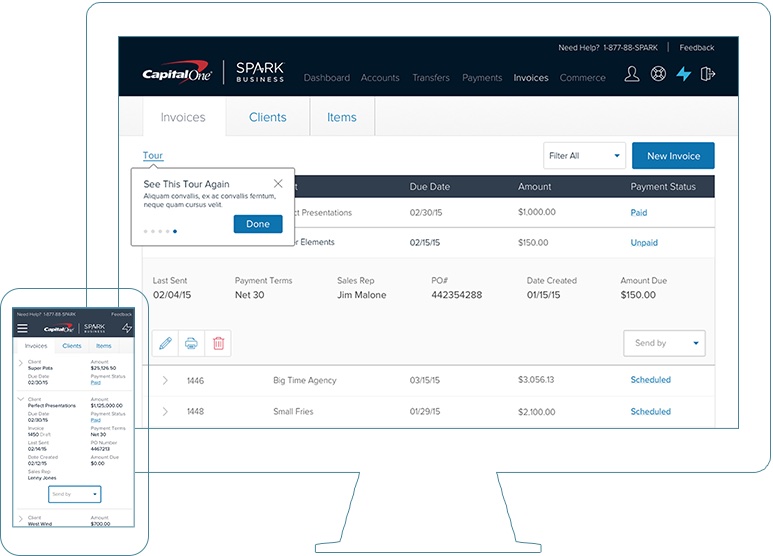
Task: Expand the Super Pots entry on mobile
Action: pos(20,363)
